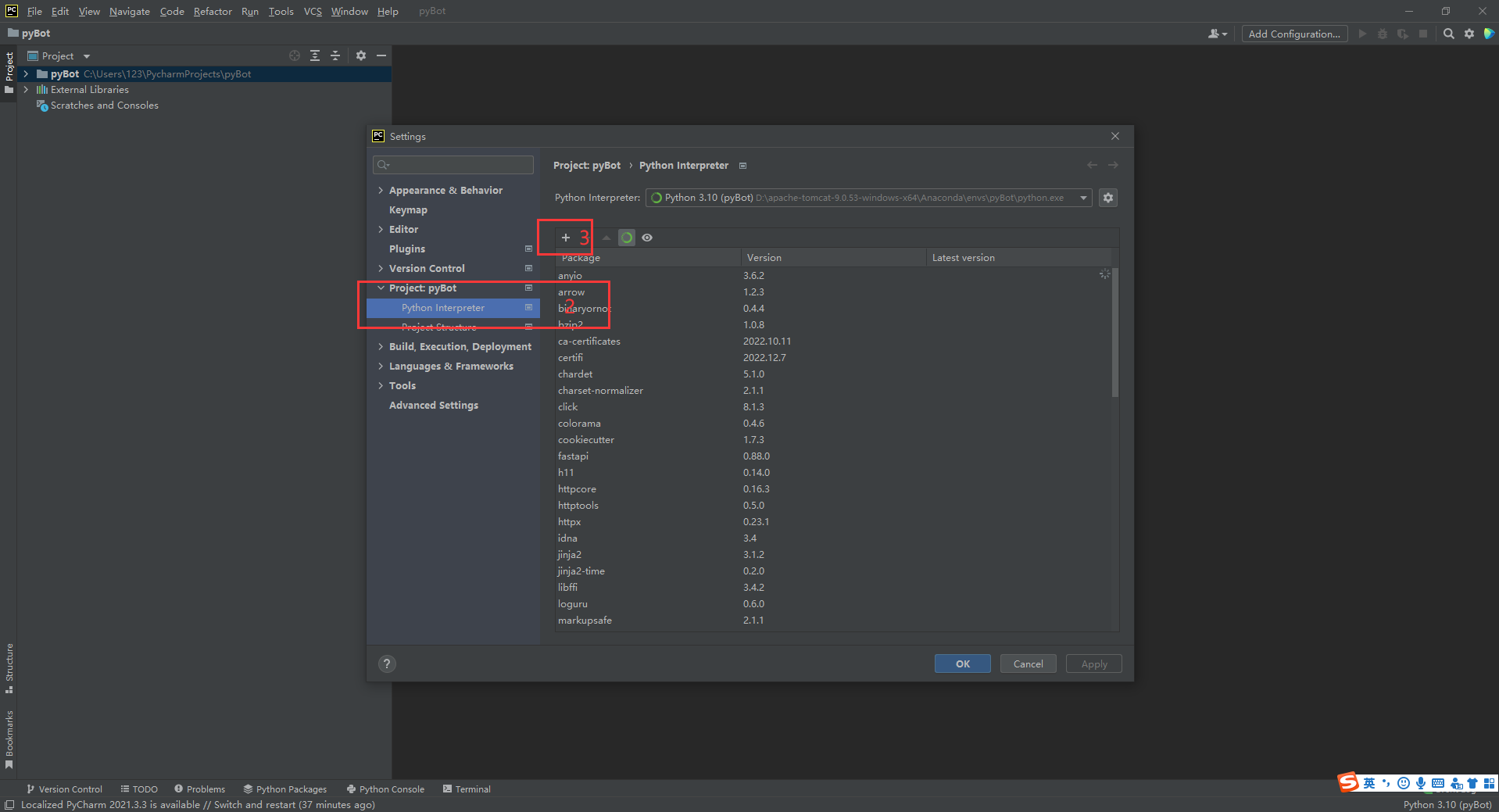This screenshot has width=1499, height=812.
Task: Click the upgrade package arrow icon
Action: point(606,238)
